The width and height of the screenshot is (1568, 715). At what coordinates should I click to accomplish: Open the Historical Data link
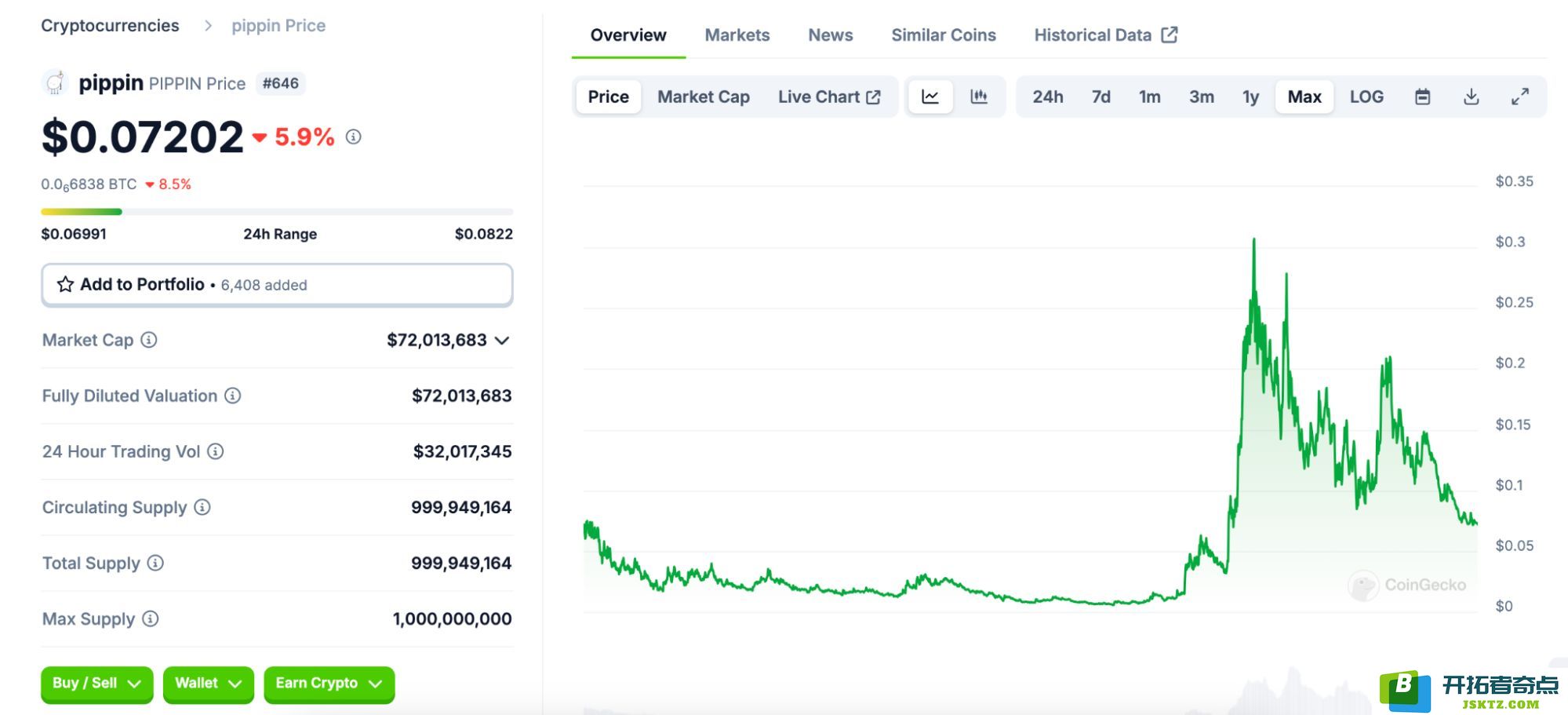(1106, 35)
